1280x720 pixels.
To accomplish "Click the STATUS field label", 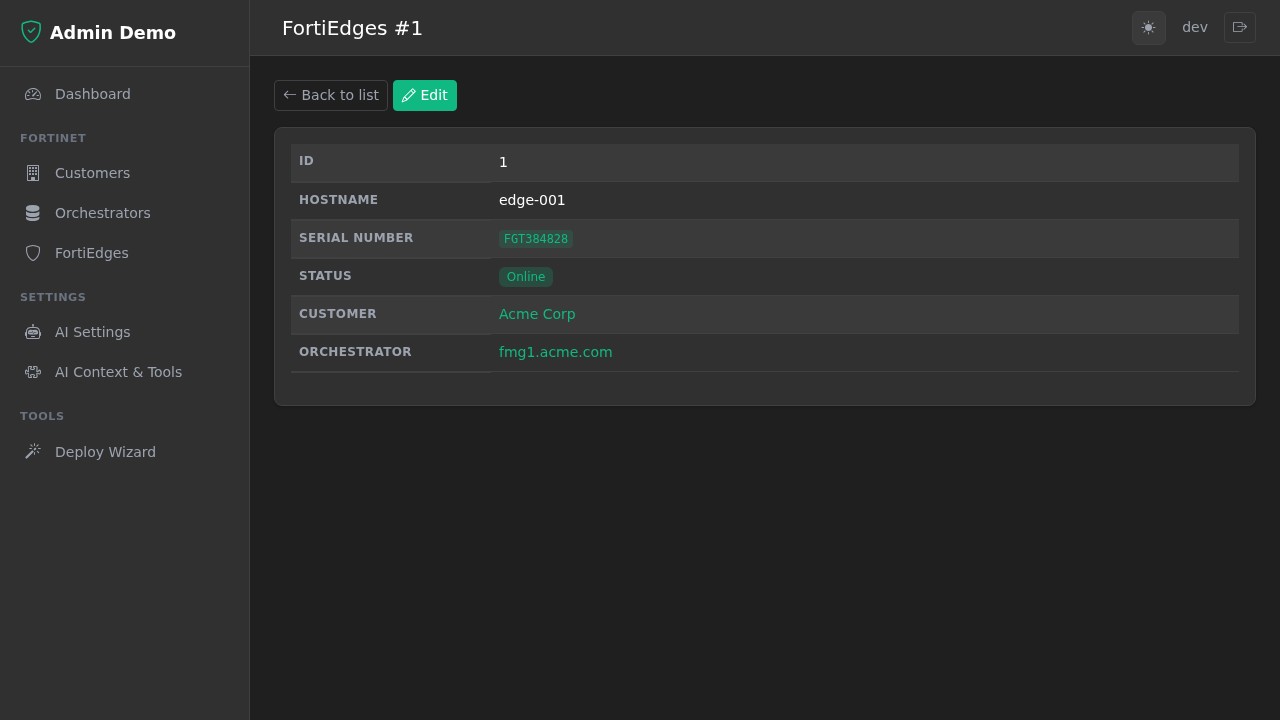I will click(x=325, y=276).
